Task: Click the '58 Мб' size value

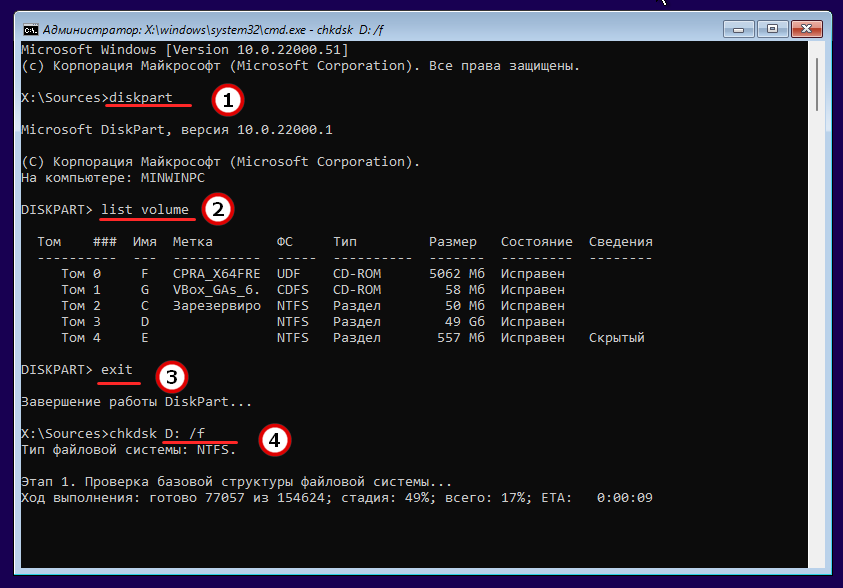Action: pyautogui.click(x=465, y=290)
